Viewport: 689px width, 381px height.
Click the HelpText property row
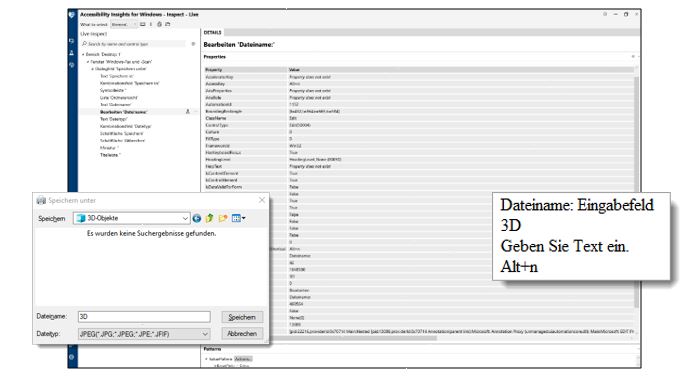[x=419, y=166]
